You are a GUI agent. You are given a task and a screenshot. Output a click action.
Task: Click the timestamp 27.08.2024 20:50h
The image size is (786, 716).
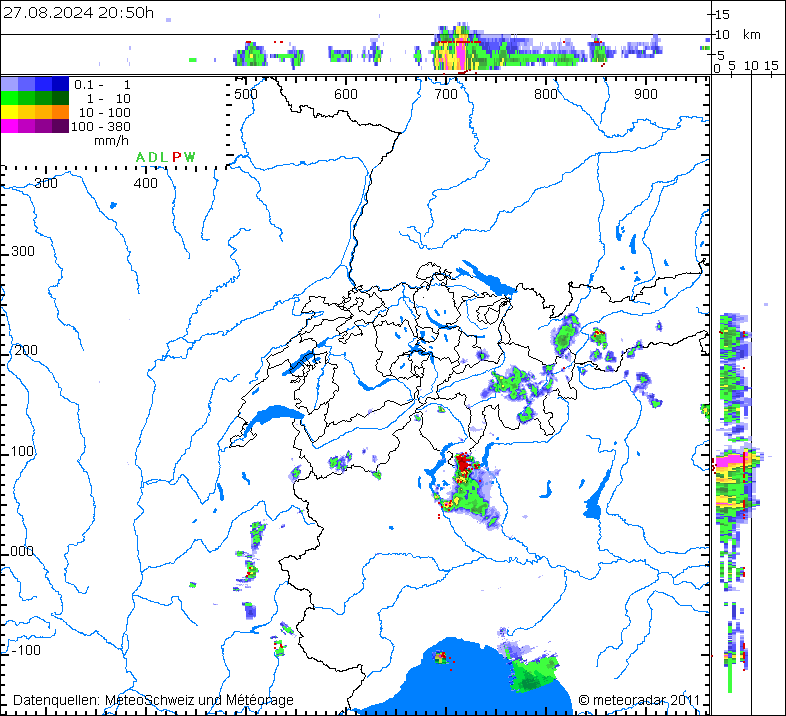click(x=79, y=13)
